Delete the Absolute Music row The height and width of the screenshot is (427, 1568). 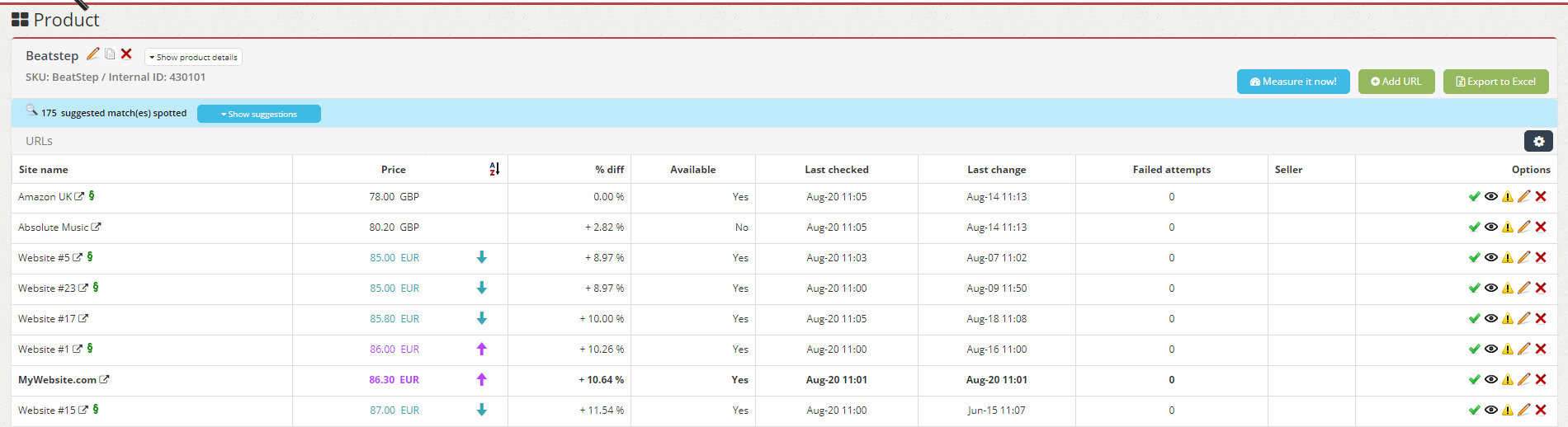(1541, 227)
